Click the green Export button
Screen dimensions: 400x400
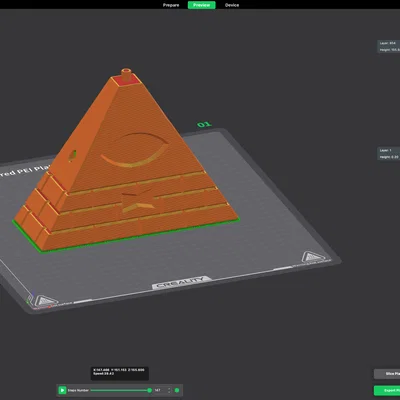(x=387, y=390)
